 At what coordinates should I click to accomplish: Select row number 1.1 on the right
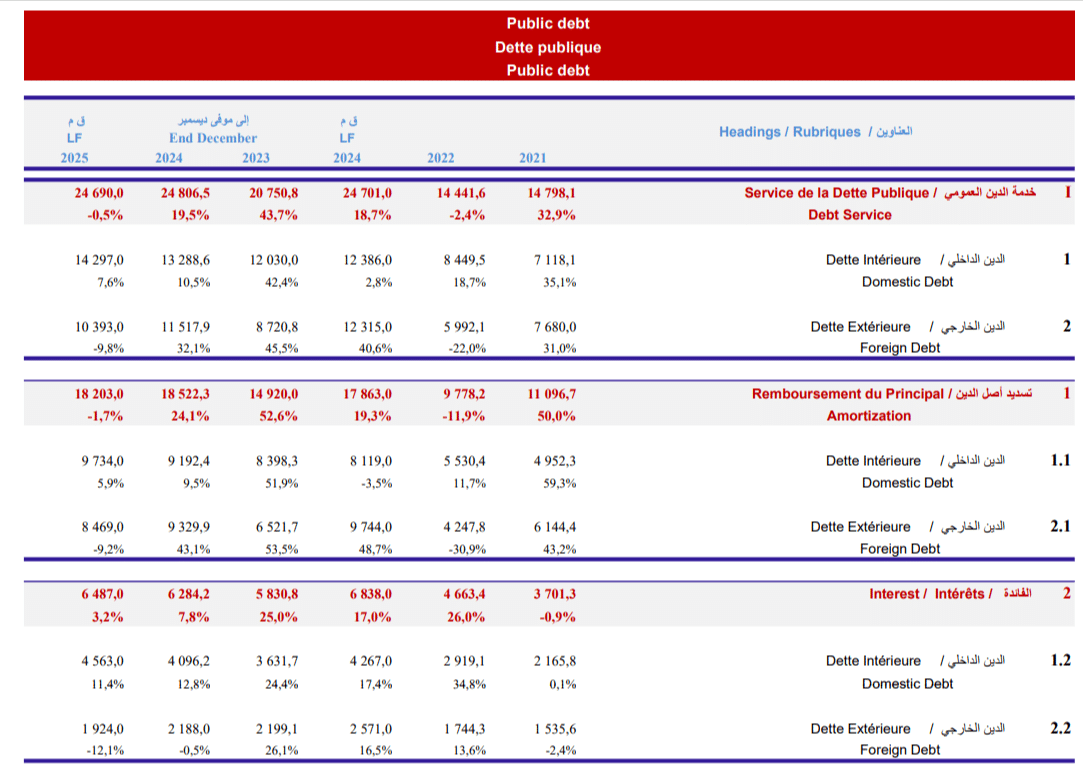pos(1060,461)
